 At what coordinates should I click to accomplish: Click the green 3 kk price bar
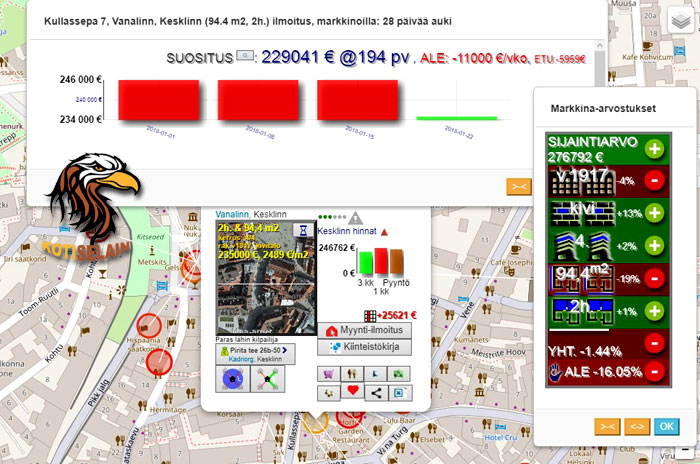(x=366, y=263)
